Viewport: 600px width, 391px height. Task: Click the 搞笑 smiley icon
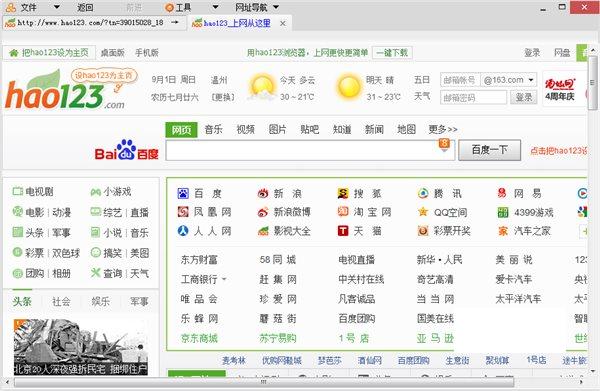click(x=95, y=253)
